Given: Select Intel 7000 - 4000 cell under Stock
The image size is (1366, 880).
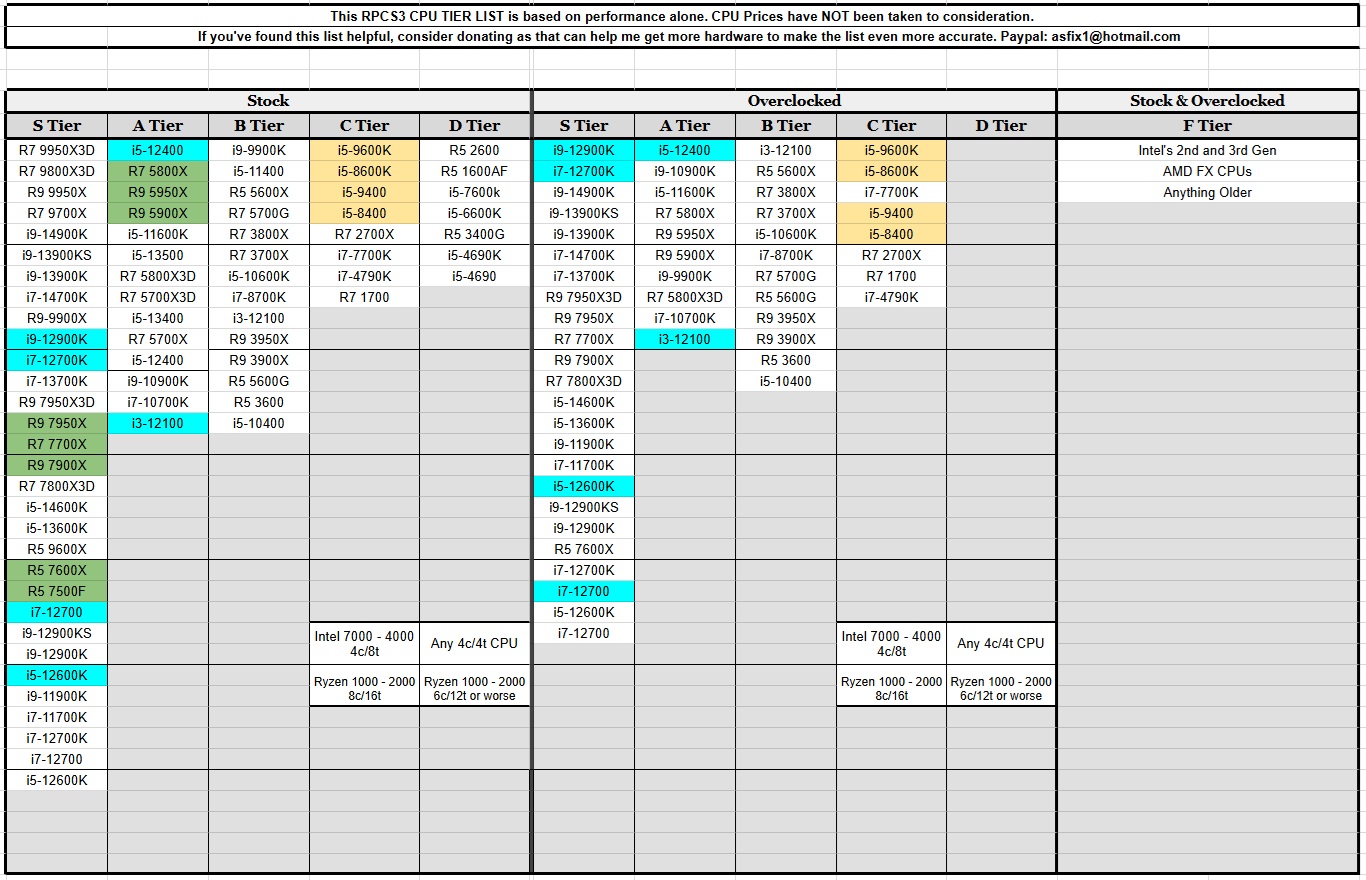Looking at the screenshot, I should point(364,643).
